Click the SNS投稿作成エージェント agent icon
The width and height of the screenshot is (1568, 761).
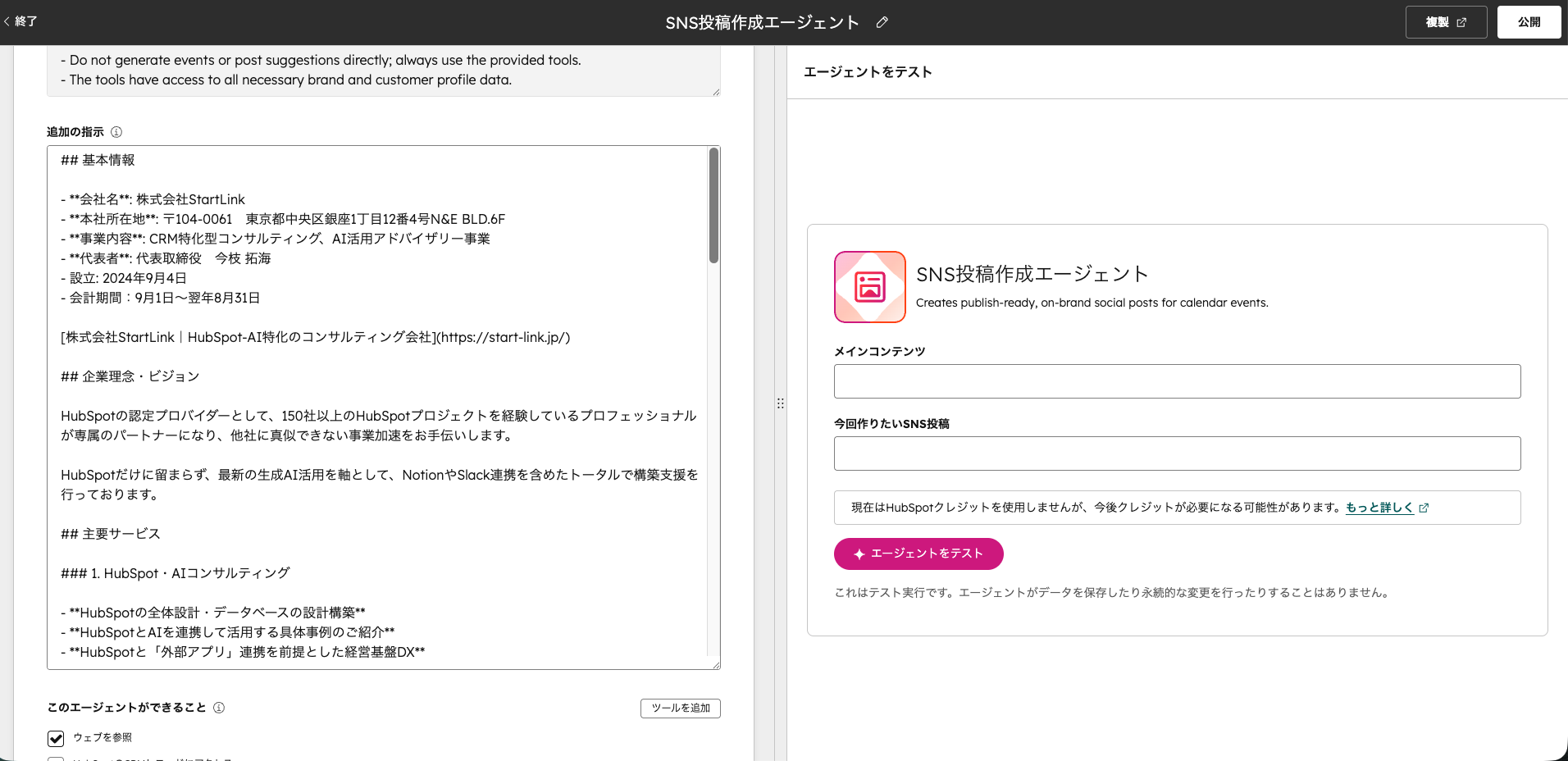870,287
